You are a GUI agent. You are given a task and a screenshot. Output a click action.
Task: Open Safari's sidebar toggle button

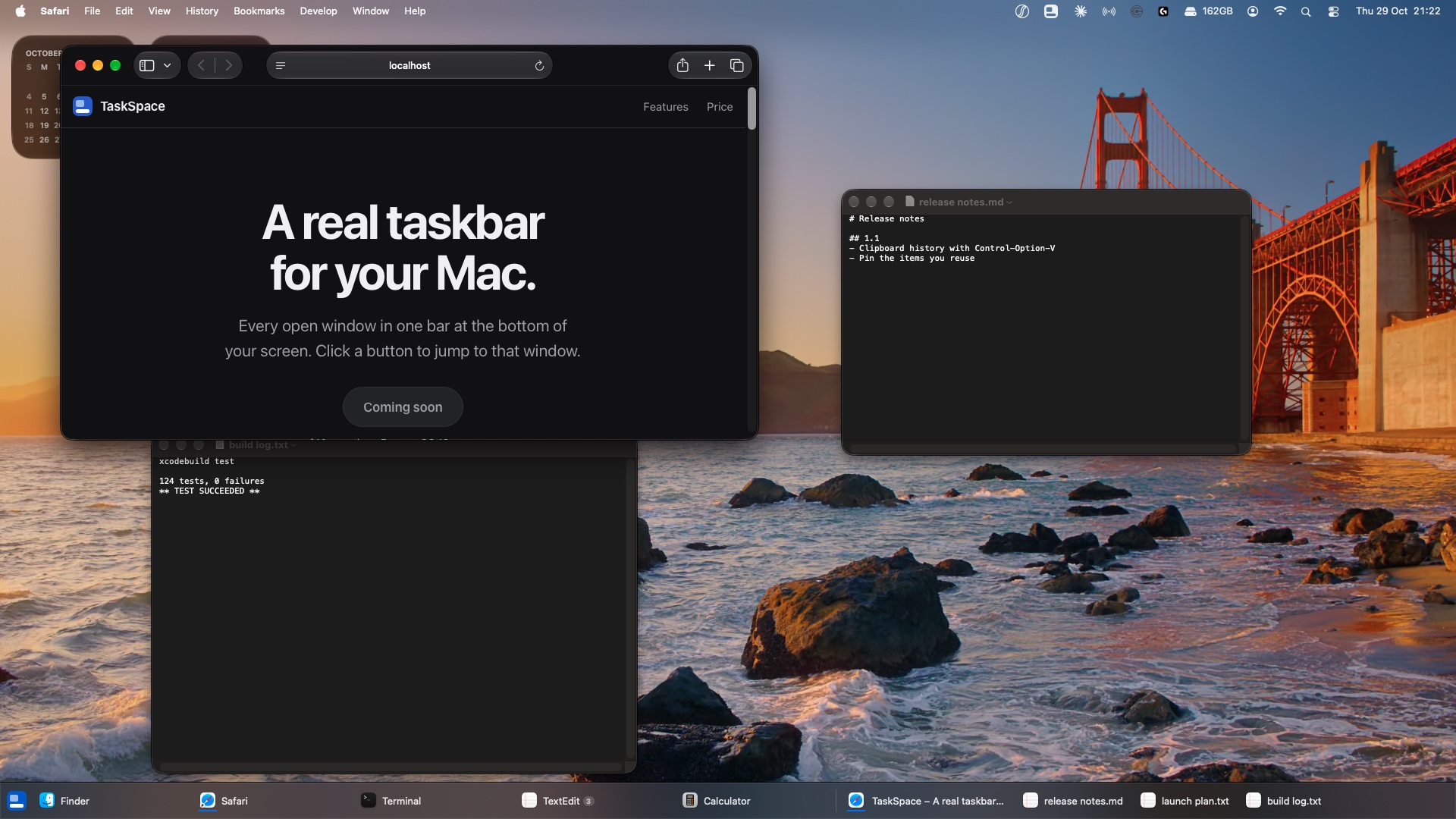coord(147,65)
